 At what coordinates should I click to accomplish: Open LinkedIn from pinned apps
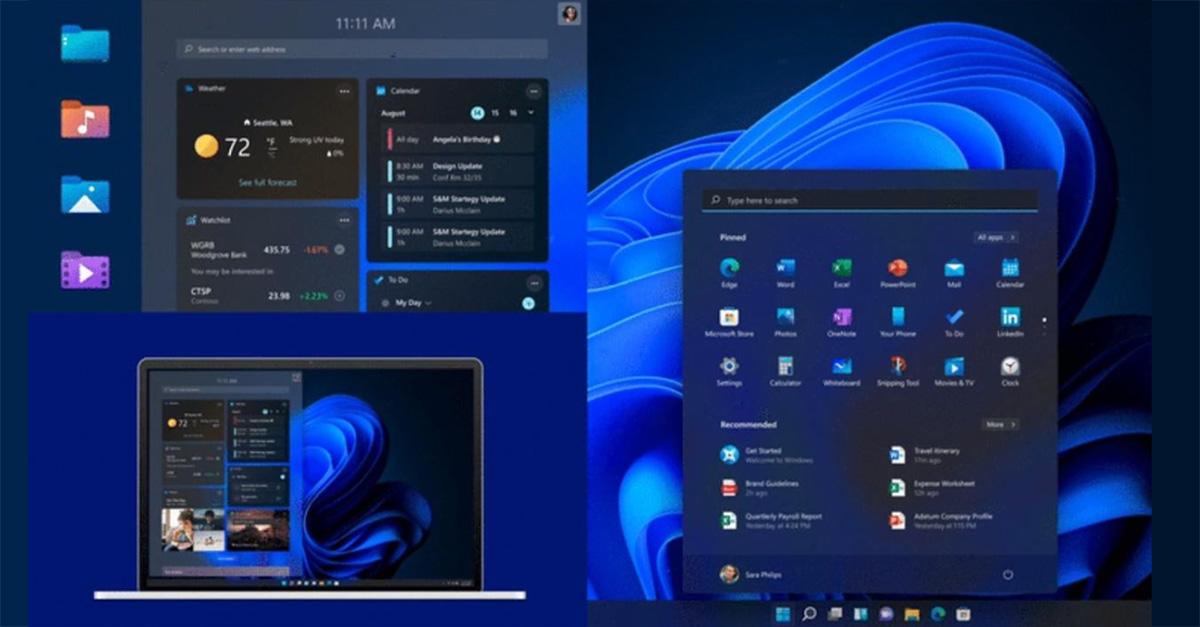[x=1010, y=321]
